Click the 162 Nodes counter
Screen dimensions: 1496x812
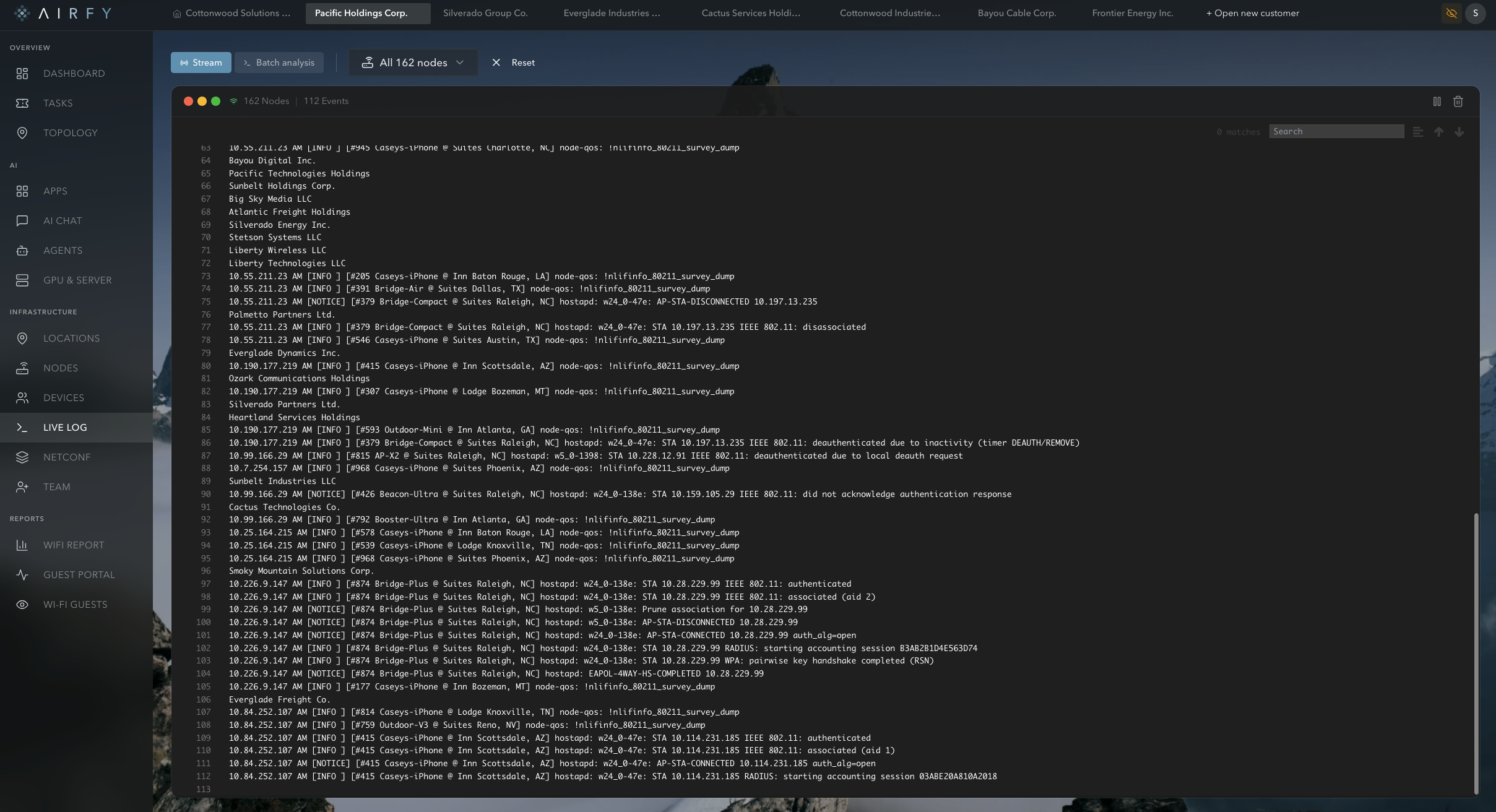coord(266,101)
